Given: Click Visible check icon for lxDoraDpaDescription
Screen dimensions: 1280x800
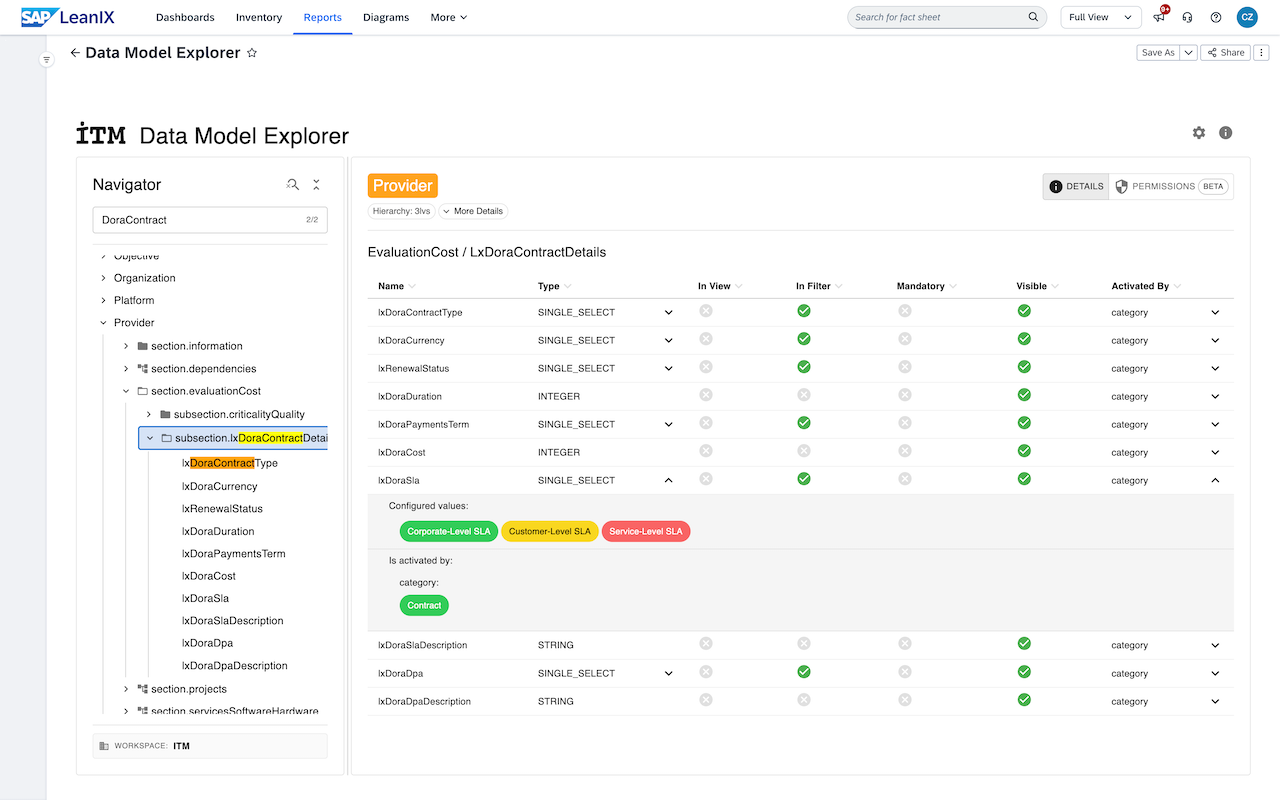Looking at the screenshot, I should (1024, 700).
